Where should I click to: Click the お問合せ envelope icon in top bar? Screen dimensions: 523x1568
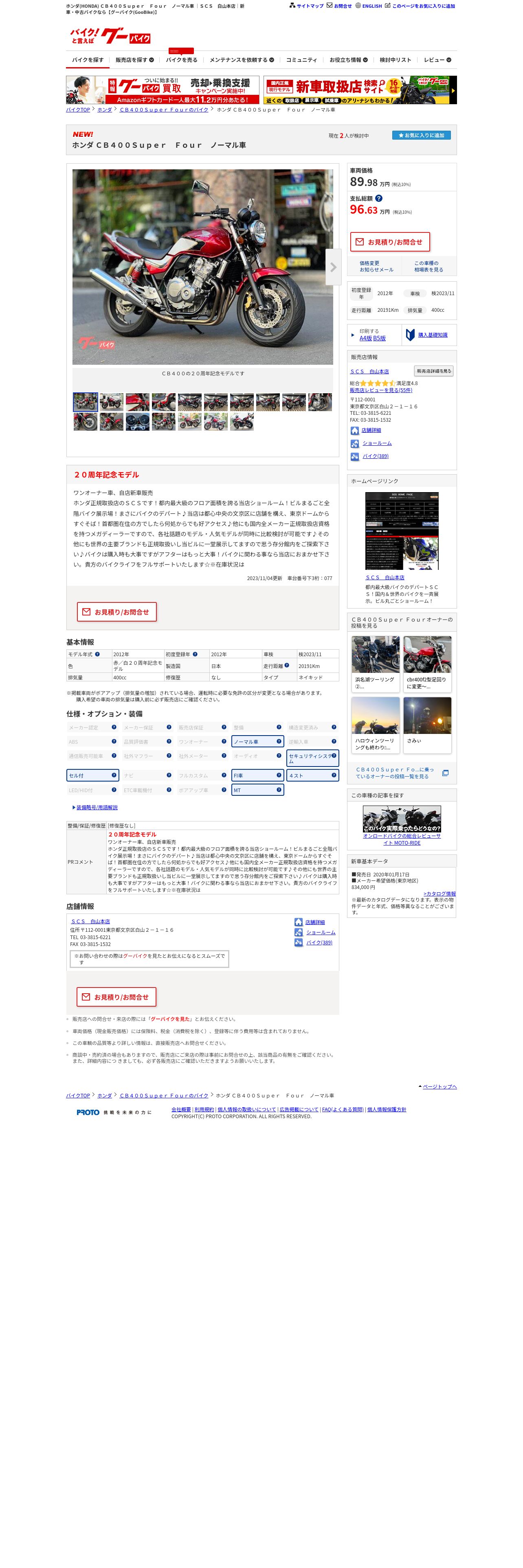(x=330, y=5)
